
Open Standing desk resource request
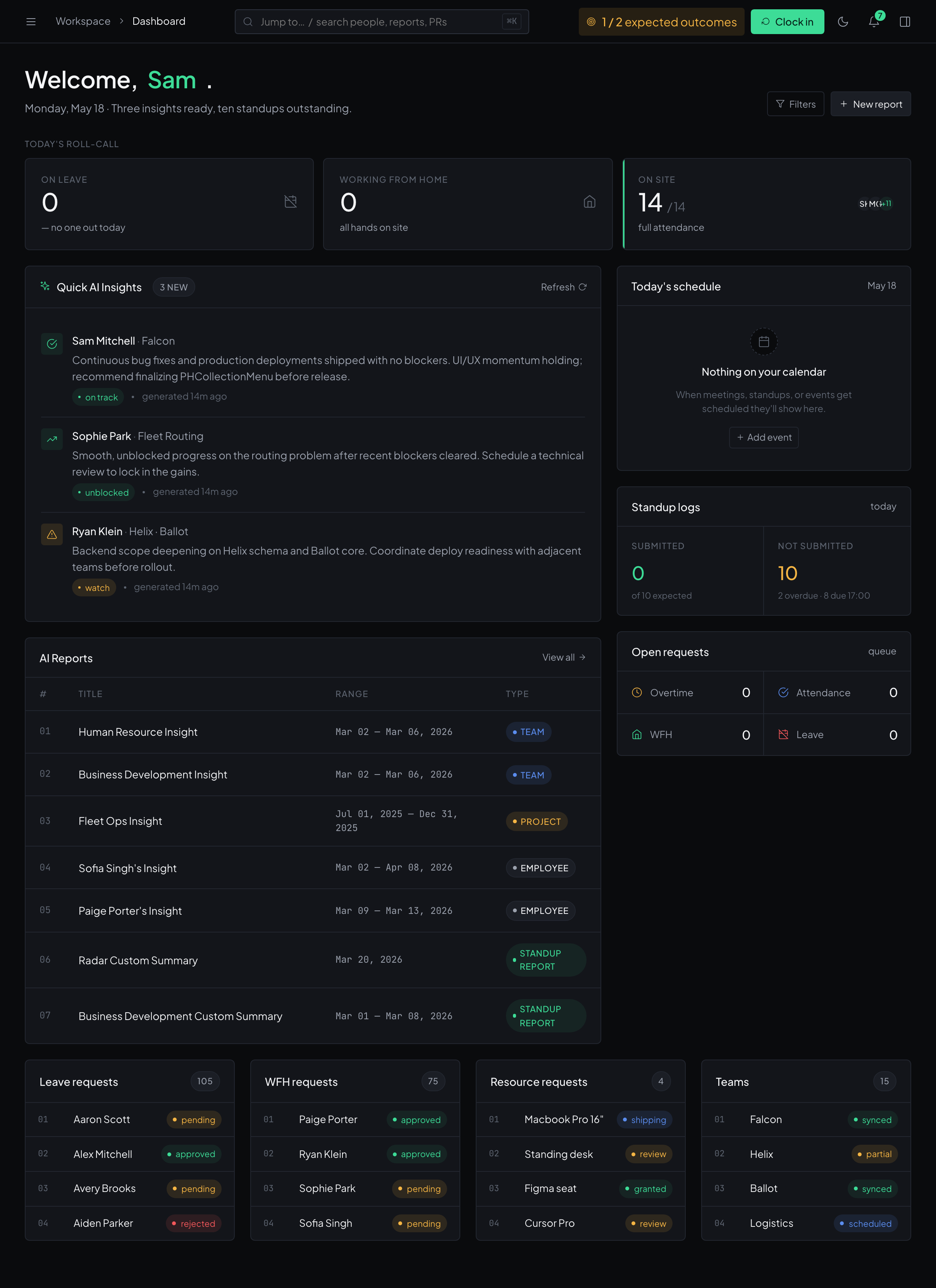[580, 1154]
